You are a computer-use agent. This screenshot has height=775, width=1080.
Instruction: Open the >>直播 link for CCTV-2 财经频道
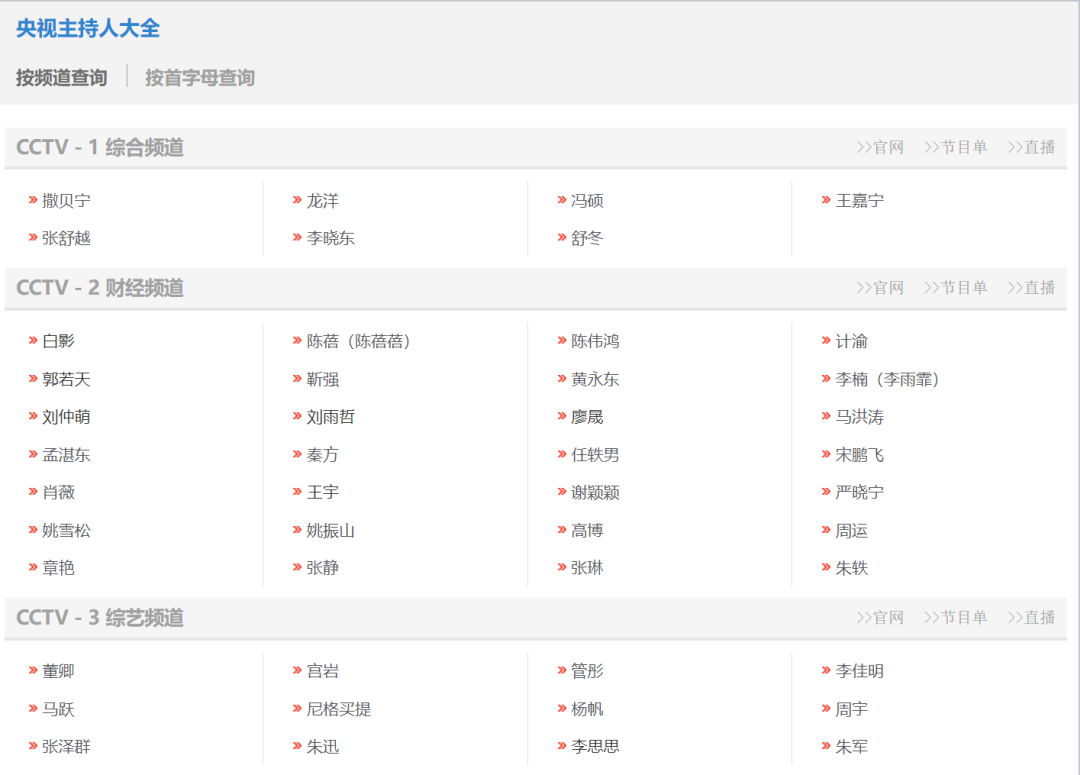[1031, 288]
